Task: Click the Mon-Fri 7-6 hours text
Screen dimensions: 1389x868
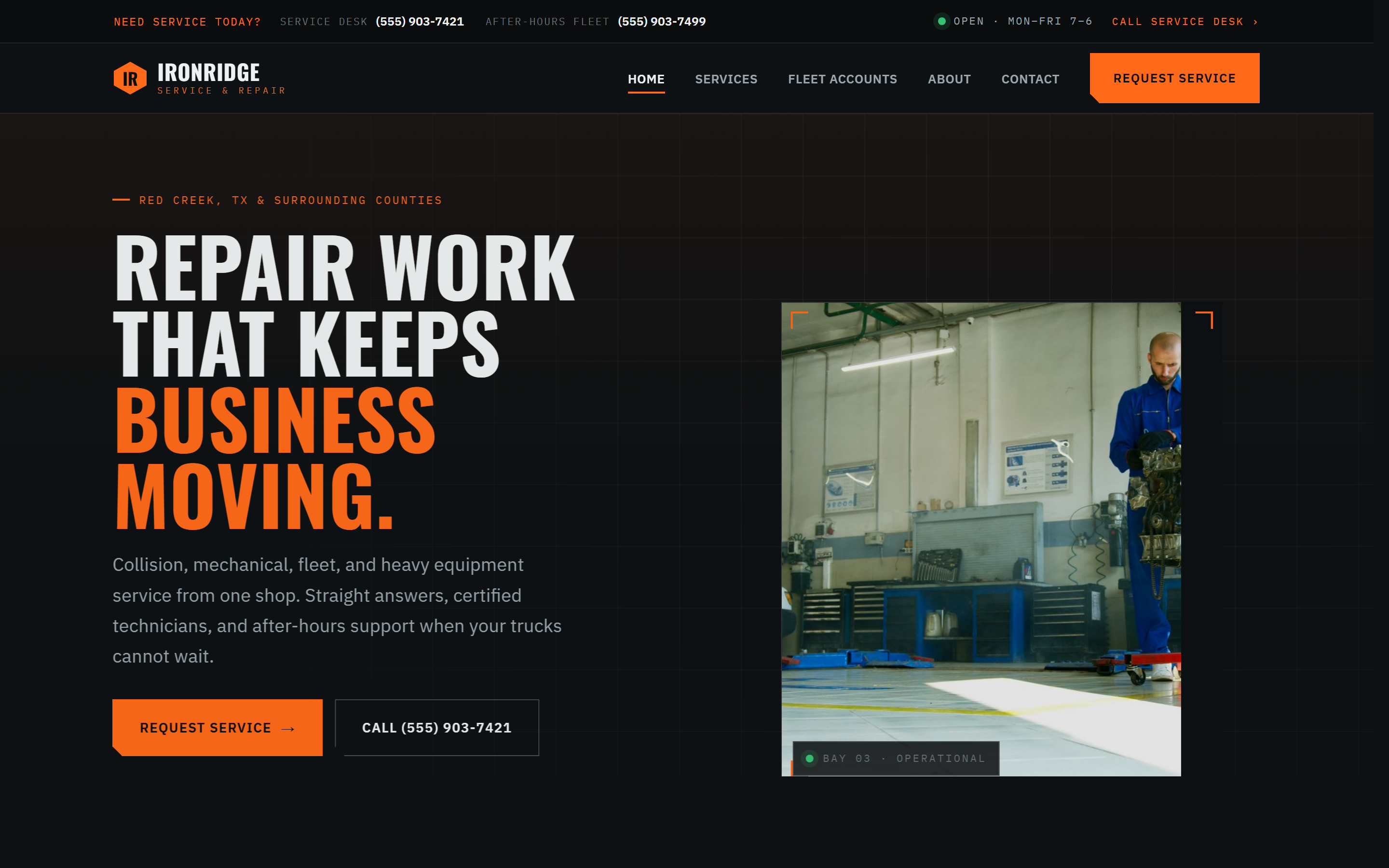Action: [x=1050, y=22]
